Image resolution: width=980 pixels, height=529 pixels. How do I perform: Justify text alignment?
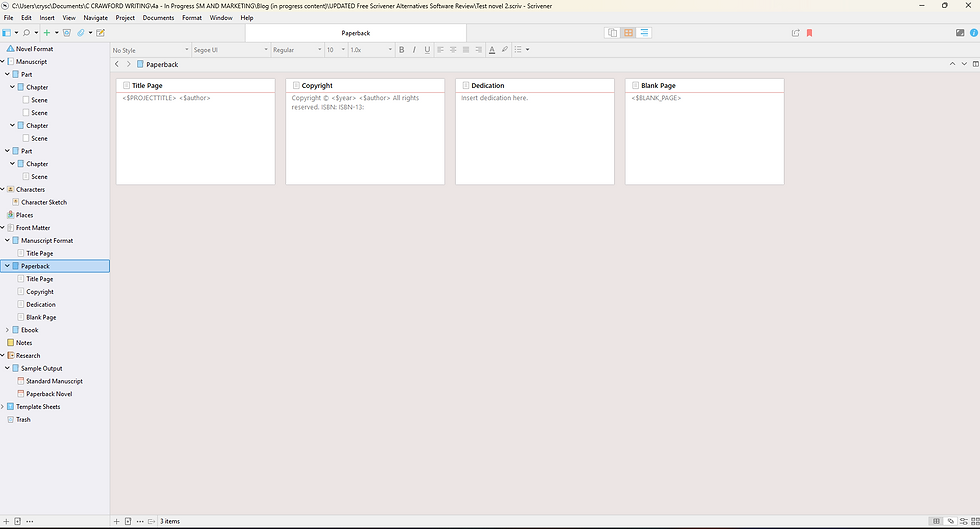pos(466,49)
